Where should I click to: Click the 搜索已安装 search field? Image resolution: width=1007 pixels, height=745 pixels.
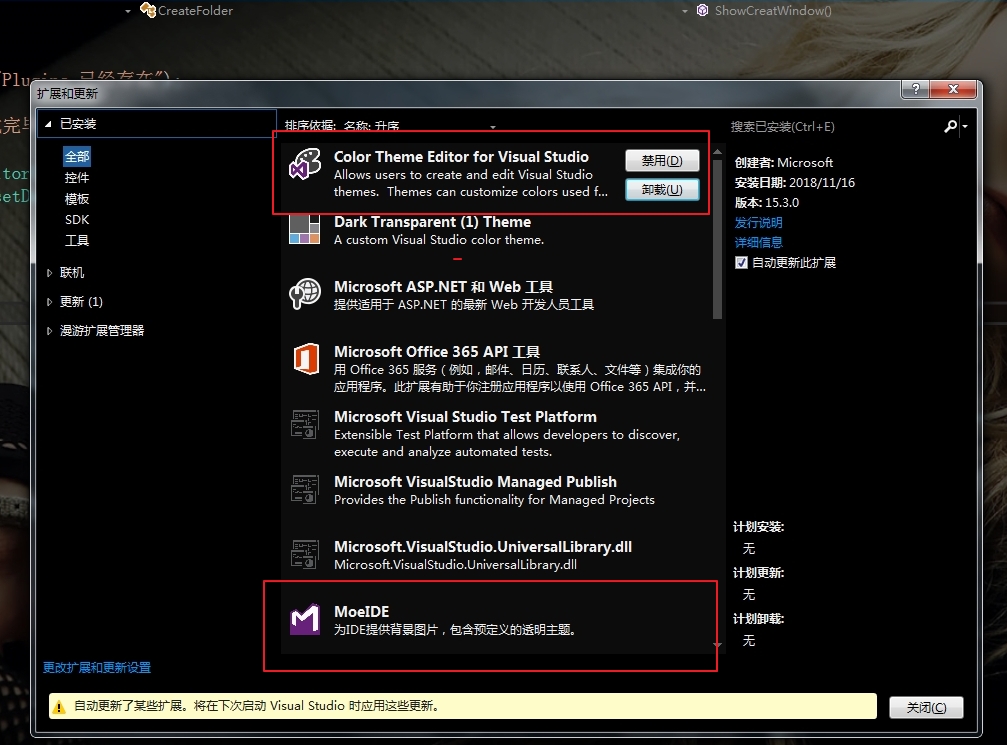(835, 127)
